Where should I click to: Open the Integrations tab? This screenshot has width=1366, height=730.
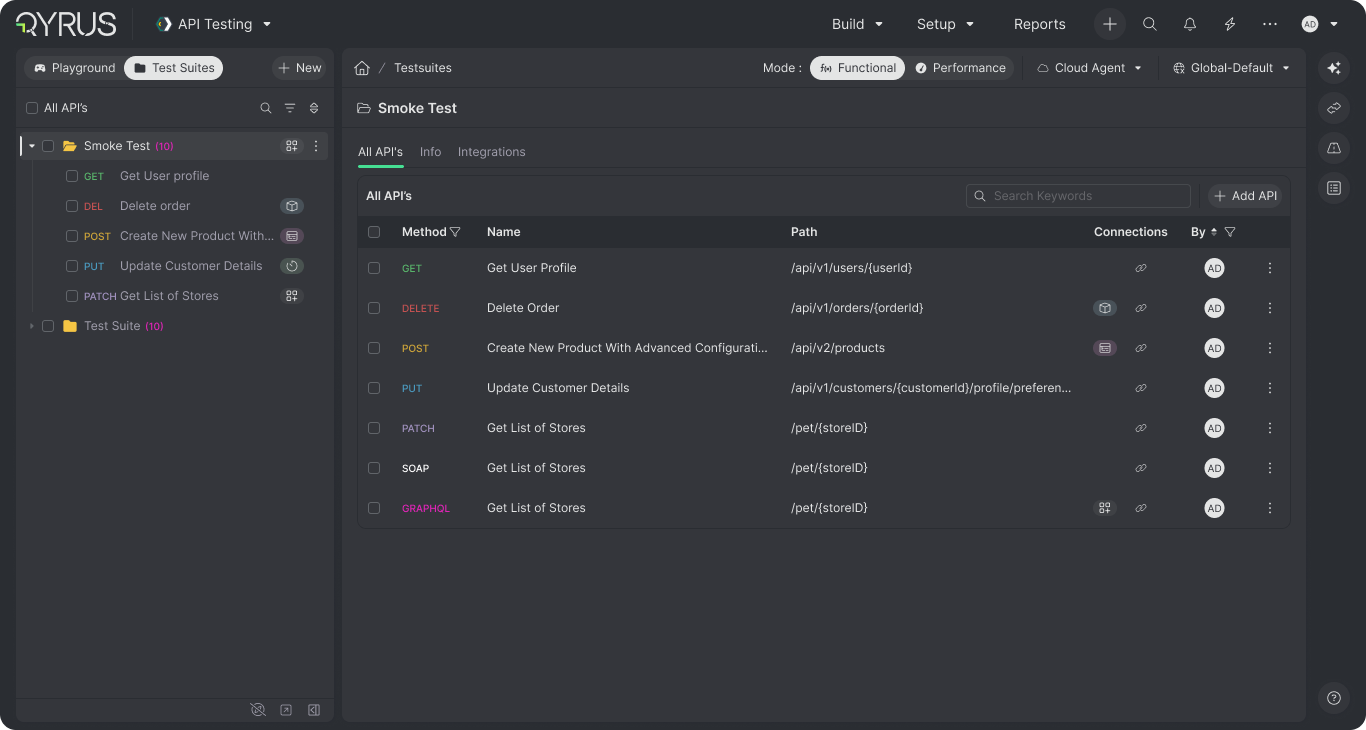[x=491, y=152]
